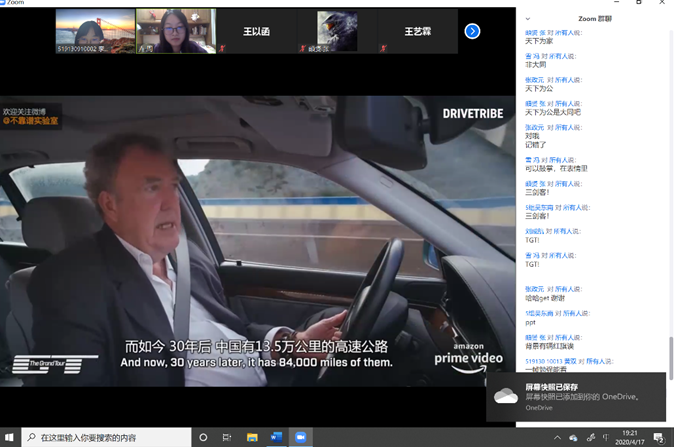The width and height of the screenshot is (674, 447).
Task: Show hidden system tray icons
Action: click(558, 437)
